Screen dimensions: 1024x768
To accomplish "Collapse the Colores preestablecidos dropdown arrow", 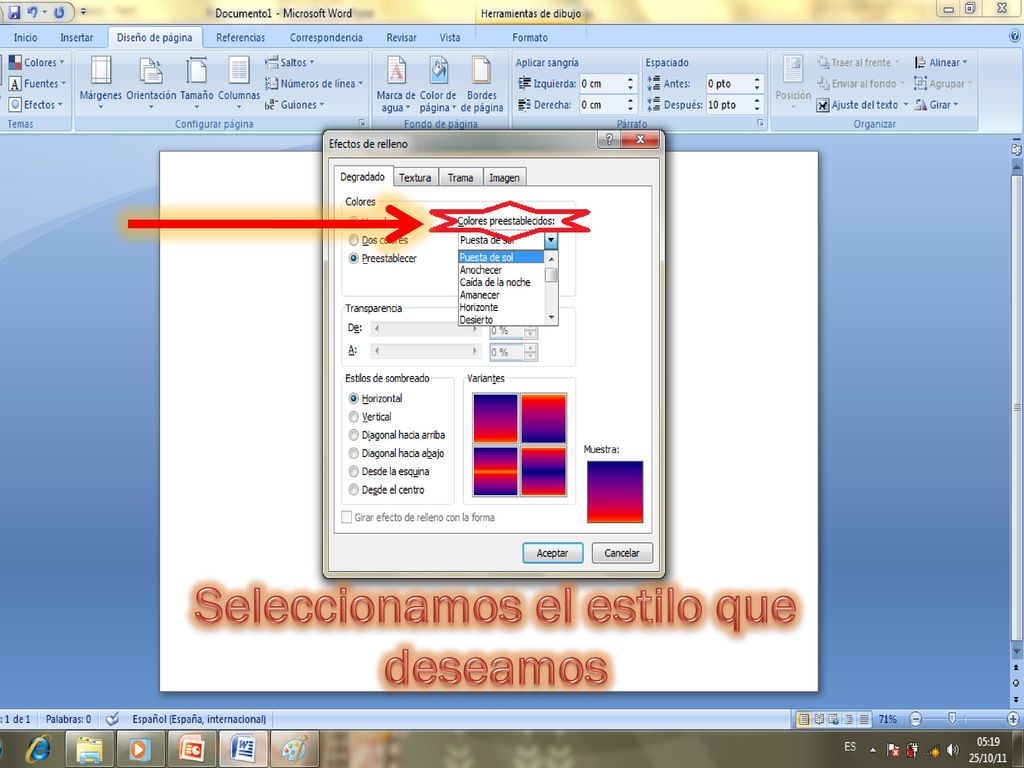I will coord(551,240).
